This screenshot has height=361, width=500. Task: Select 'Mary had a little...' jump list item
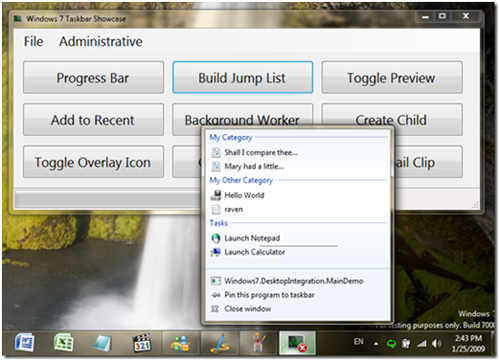(297, 166)
